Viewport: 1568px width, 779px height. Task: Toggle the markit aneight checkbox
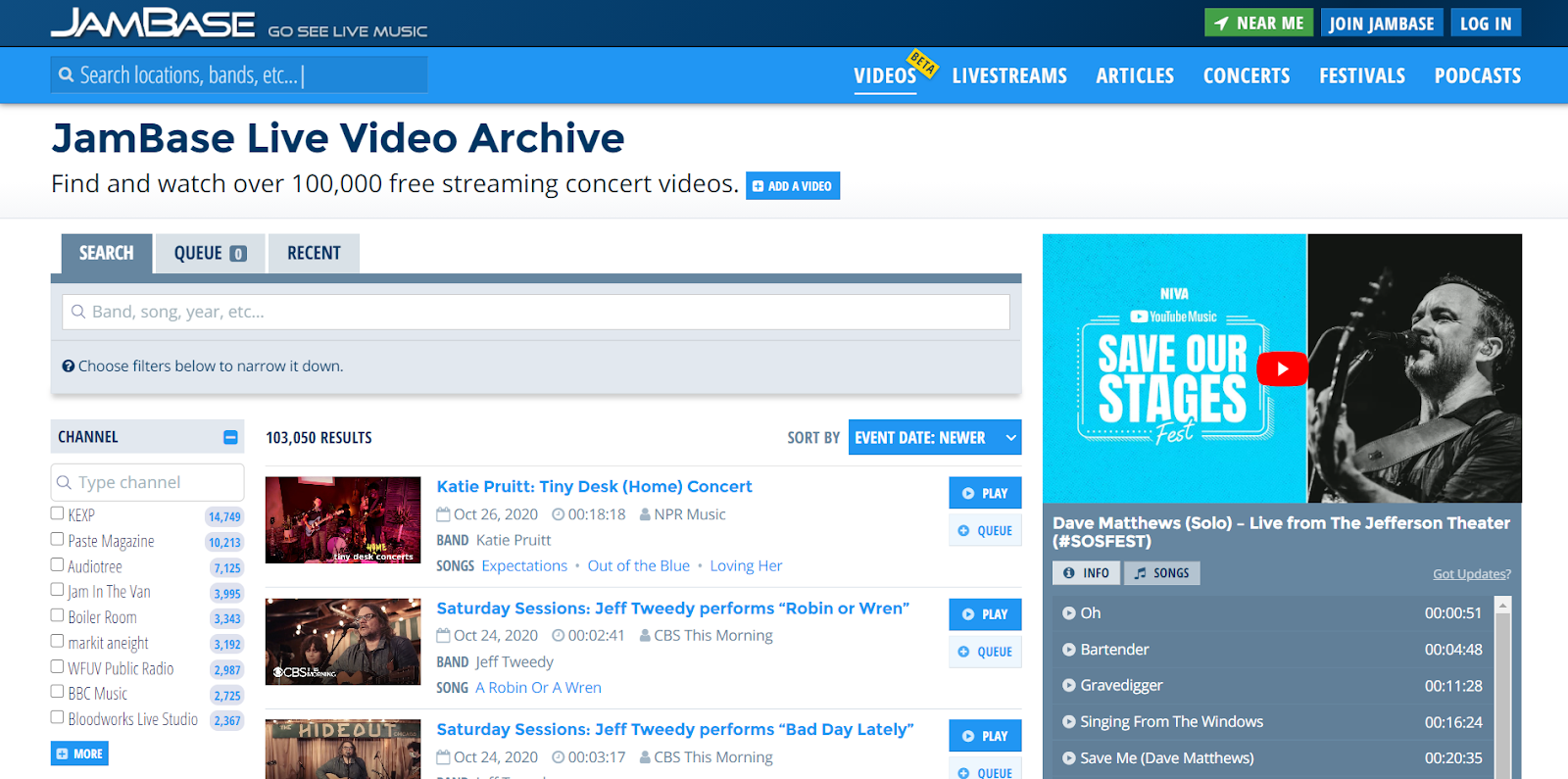[x=57, y=641]
